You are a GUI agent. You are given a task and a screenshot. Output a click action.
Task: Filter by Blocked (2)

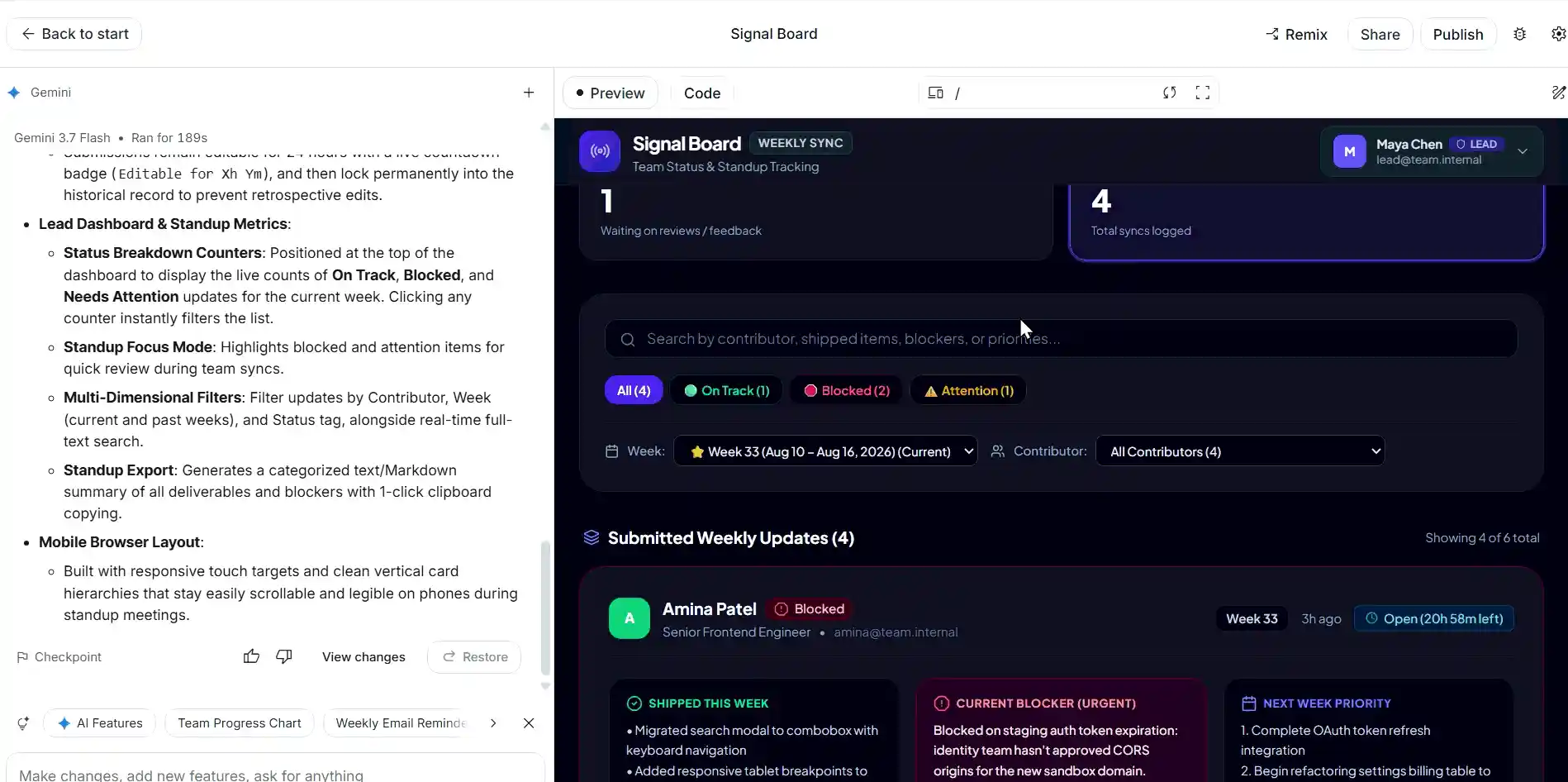coord(847,390)
